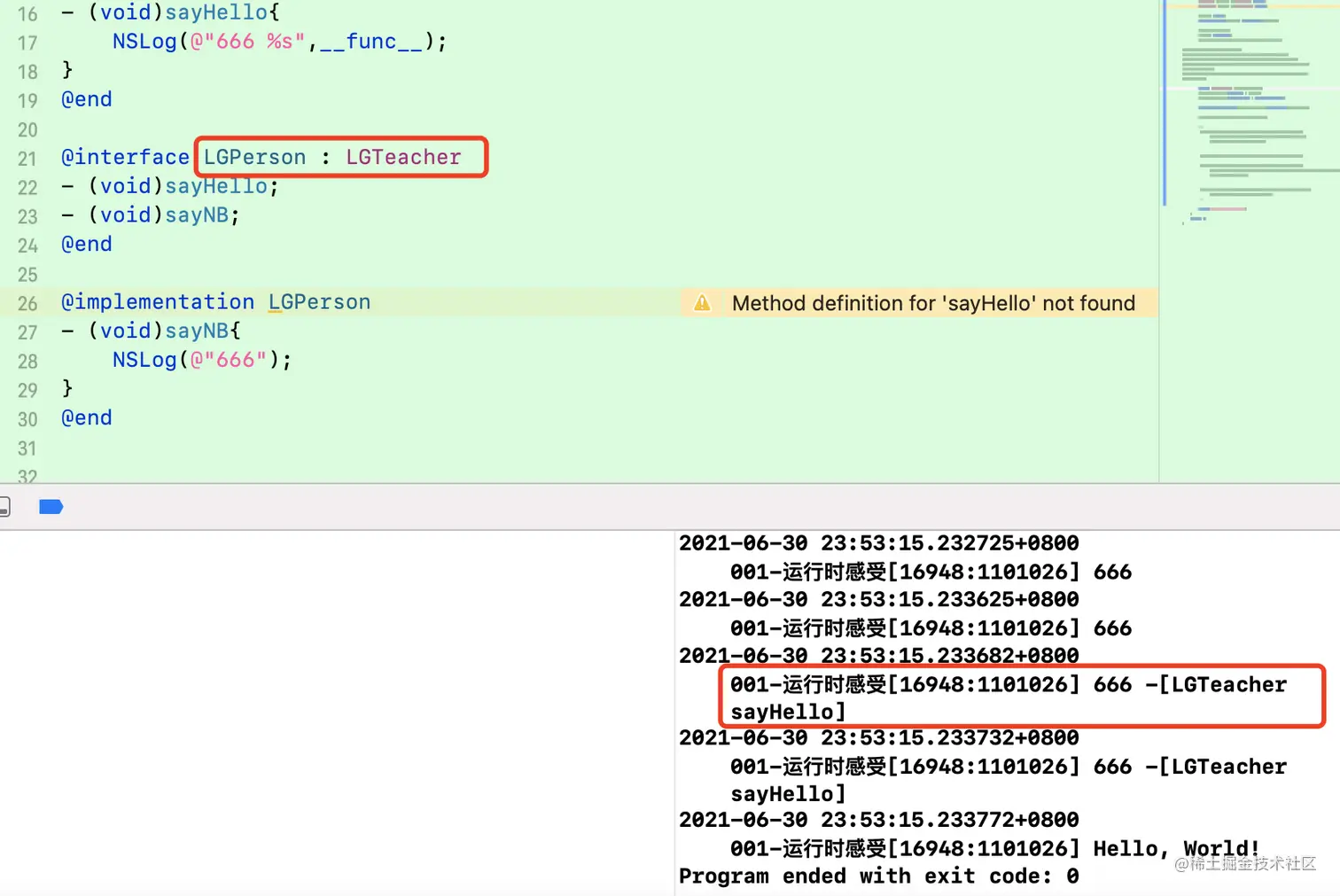1340x896 pixels.
Task: Click line number 21 in the gutter
Action: [x=27, y=159]
